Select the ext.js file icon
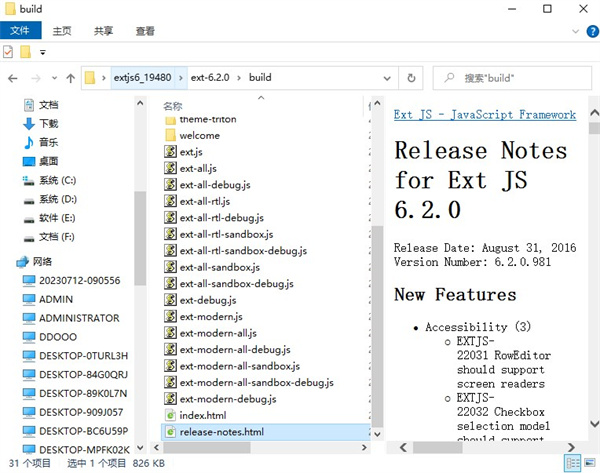The image size is (600, 473). [170, 152]
